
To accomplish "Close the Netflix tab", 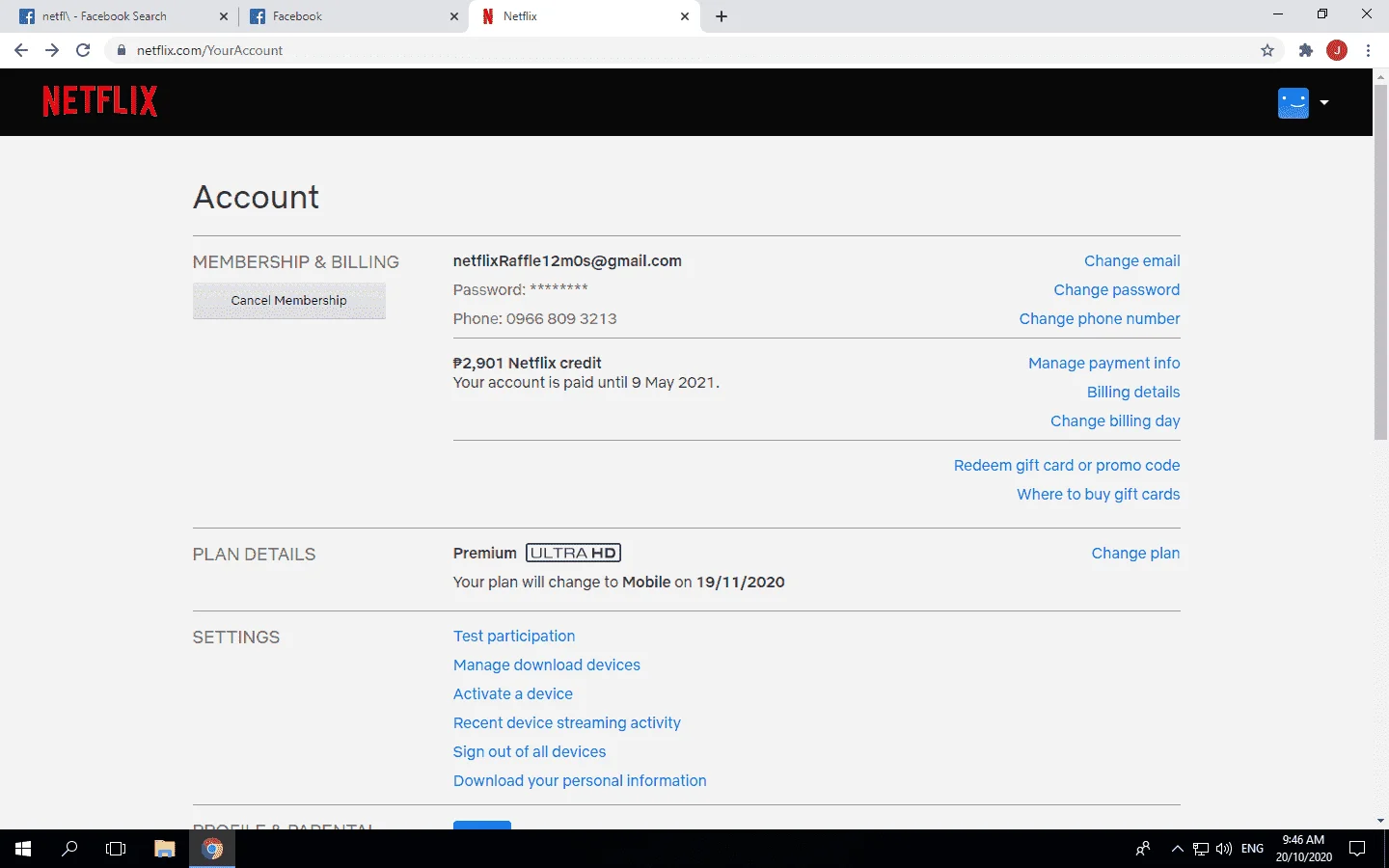I will tap(685, 16).
